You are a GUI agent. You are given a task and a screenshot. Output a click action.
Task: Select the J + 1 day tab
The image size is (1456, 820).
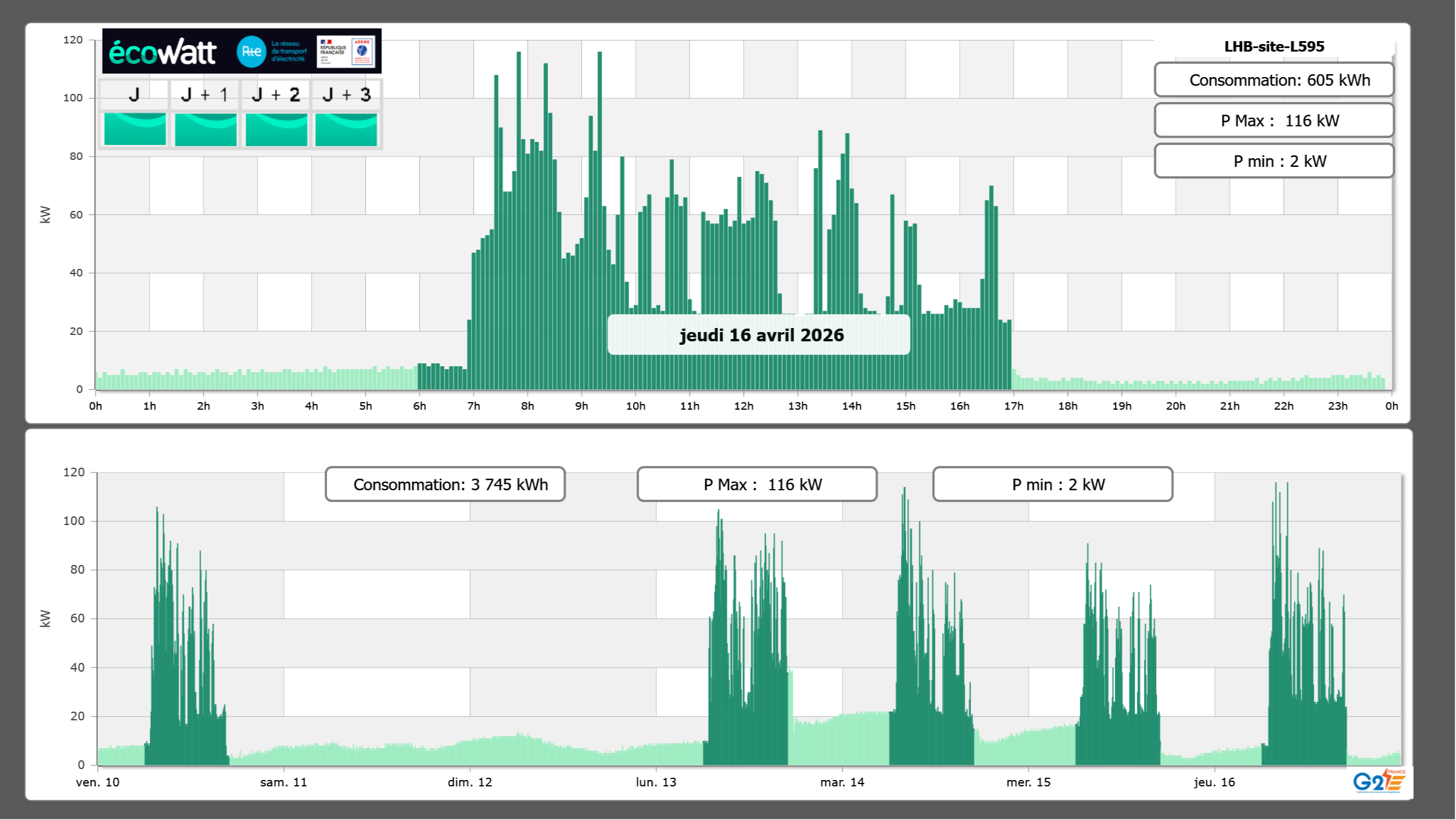coord(205,94)
